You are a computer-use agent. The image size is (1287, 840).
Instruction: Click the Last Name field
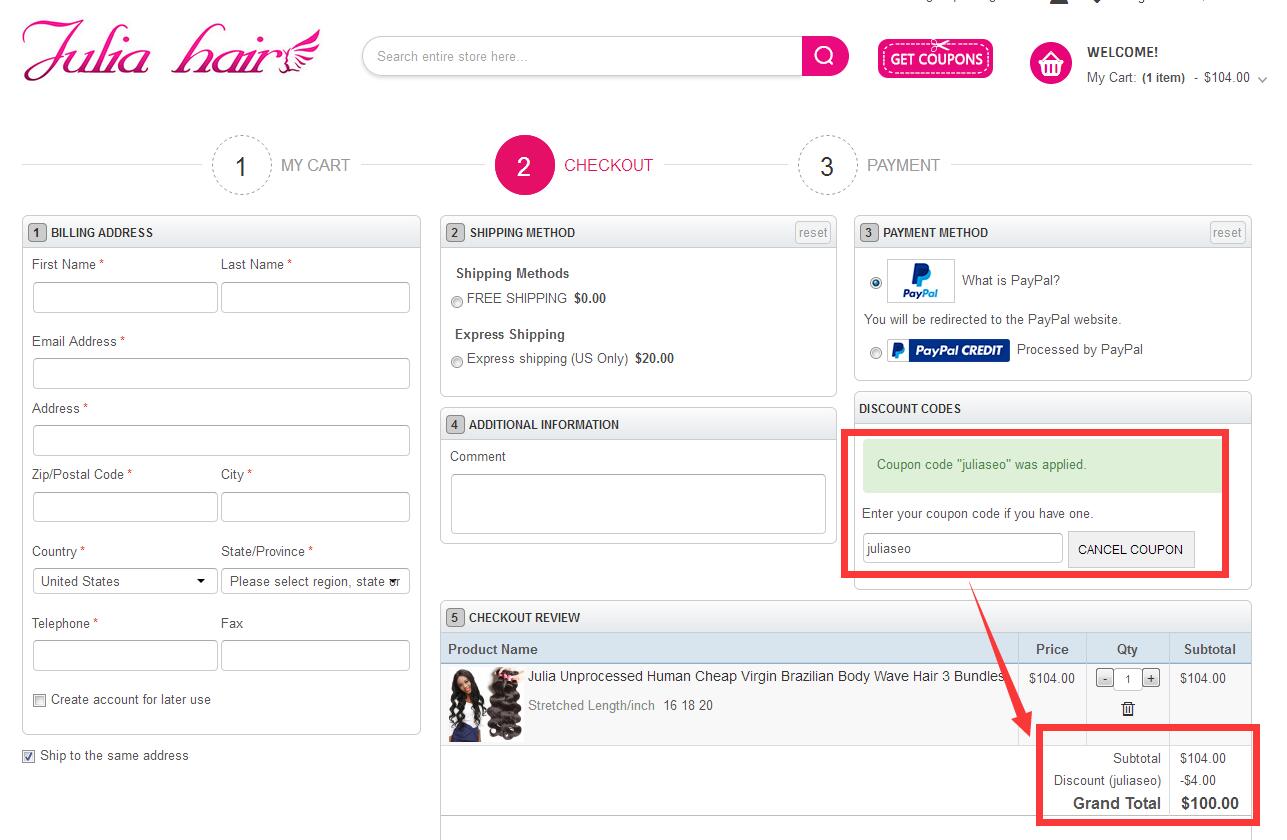(315, 297)
